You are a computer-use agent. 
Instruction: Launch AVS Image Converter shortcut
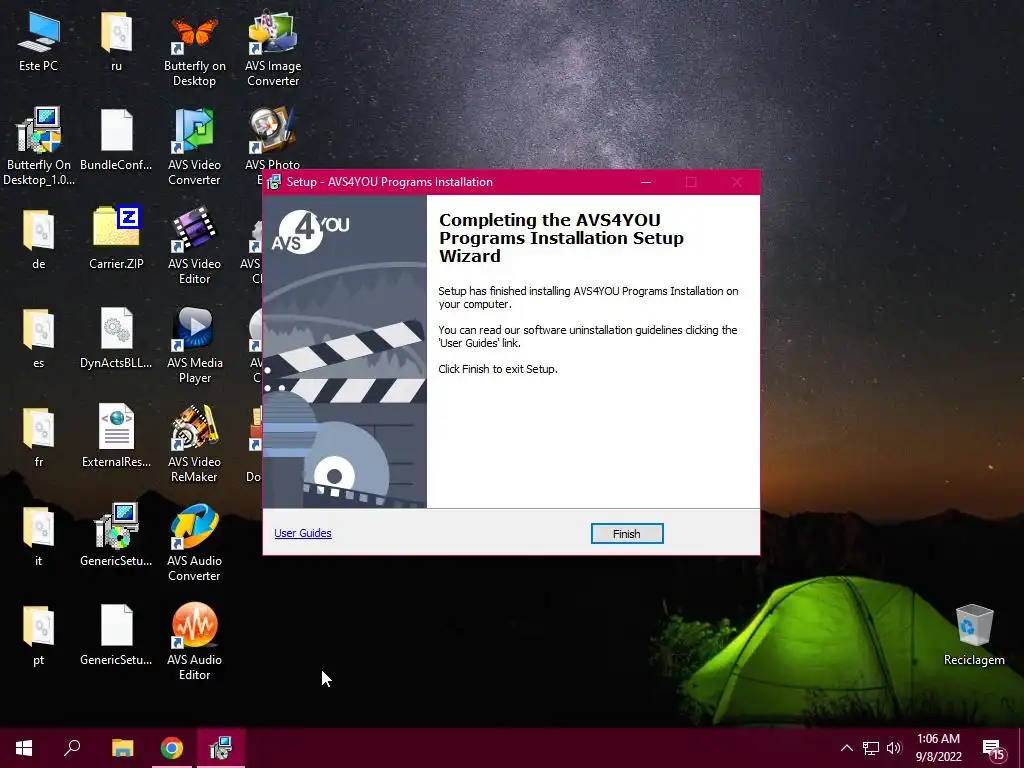click(x=273, y=49)
